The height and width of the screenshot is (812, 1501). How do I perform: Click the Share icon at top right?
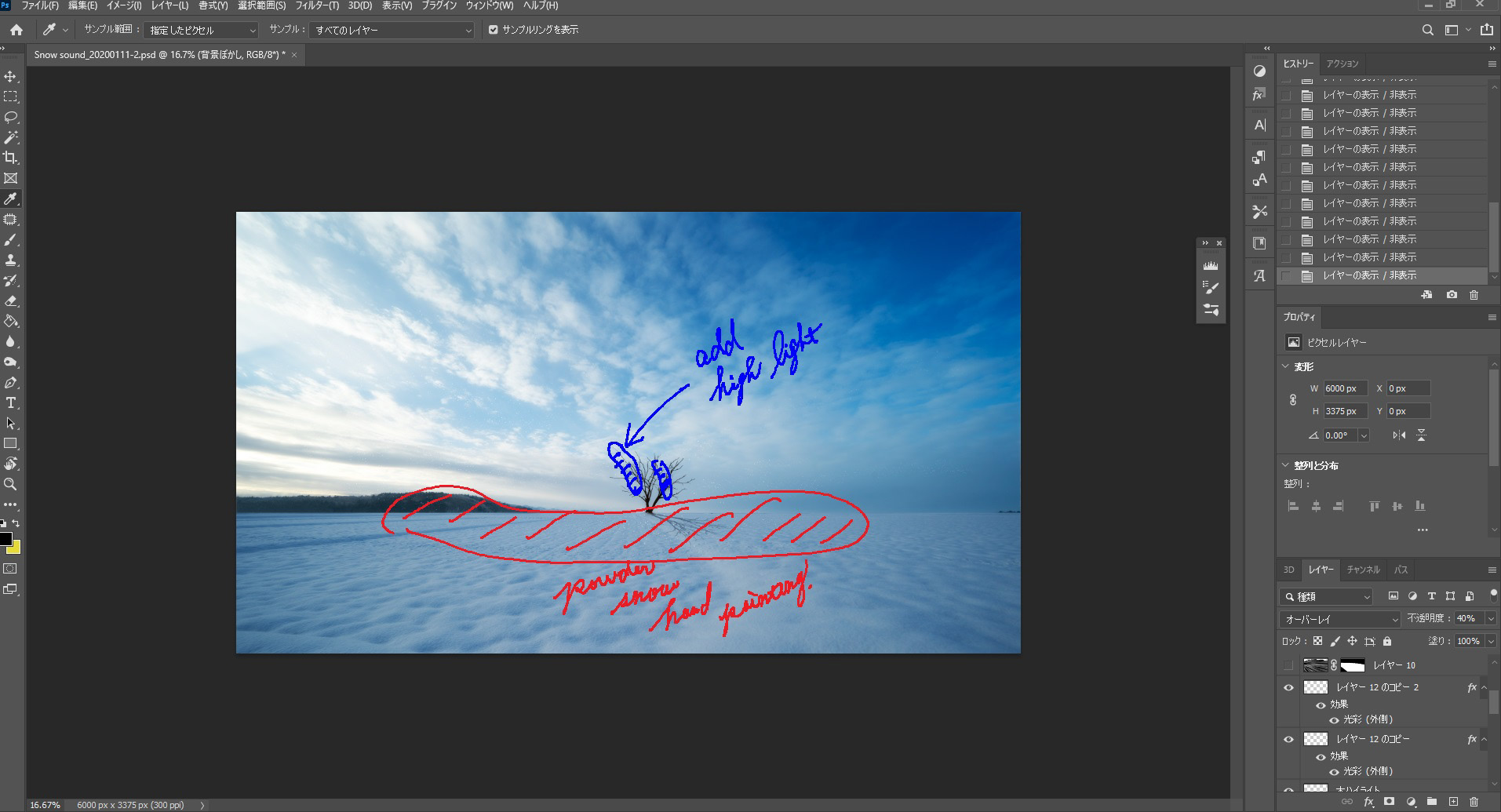[1487, 30]
